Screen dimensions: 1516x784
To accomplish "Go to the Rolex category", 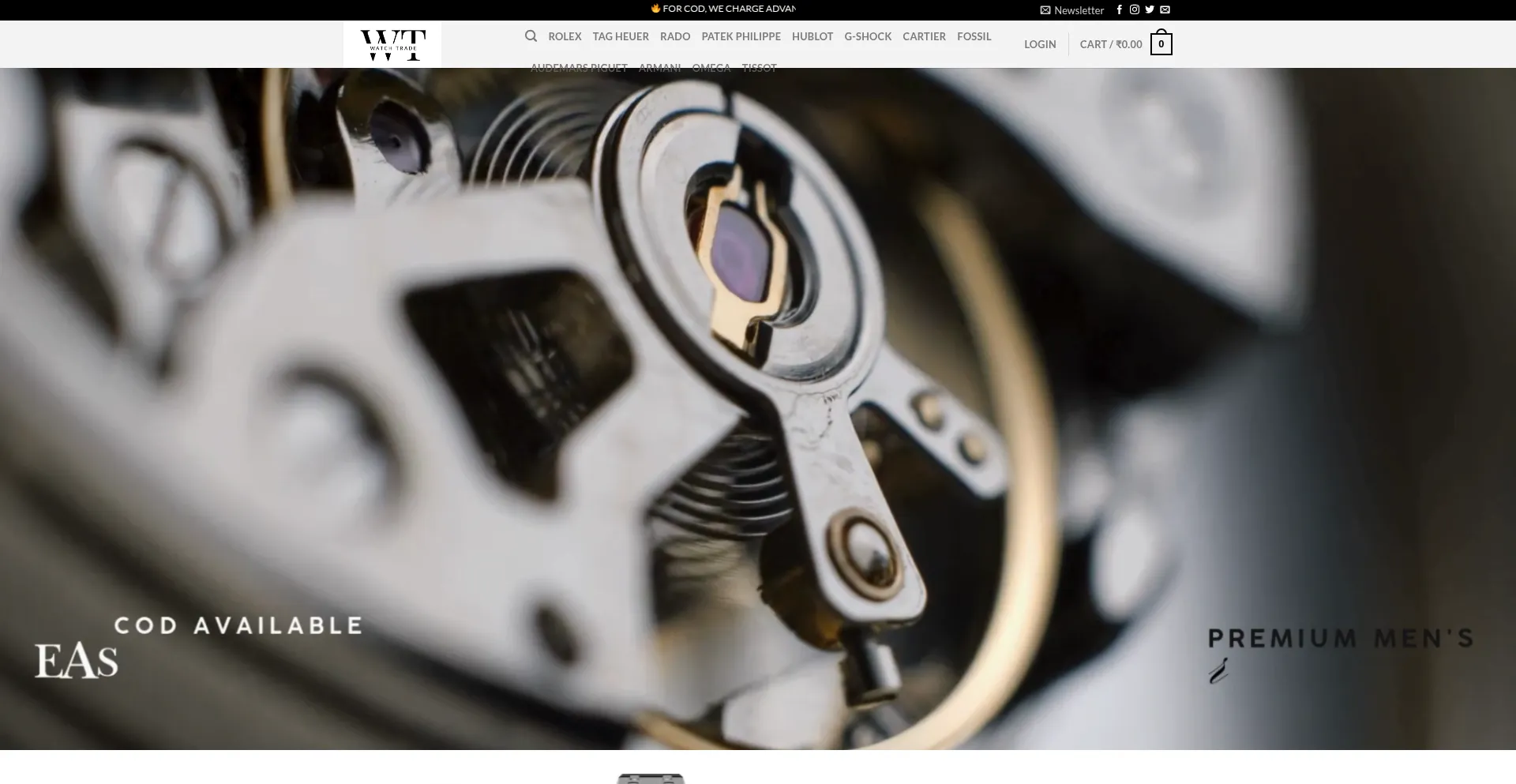I will (x=565, y=36).
